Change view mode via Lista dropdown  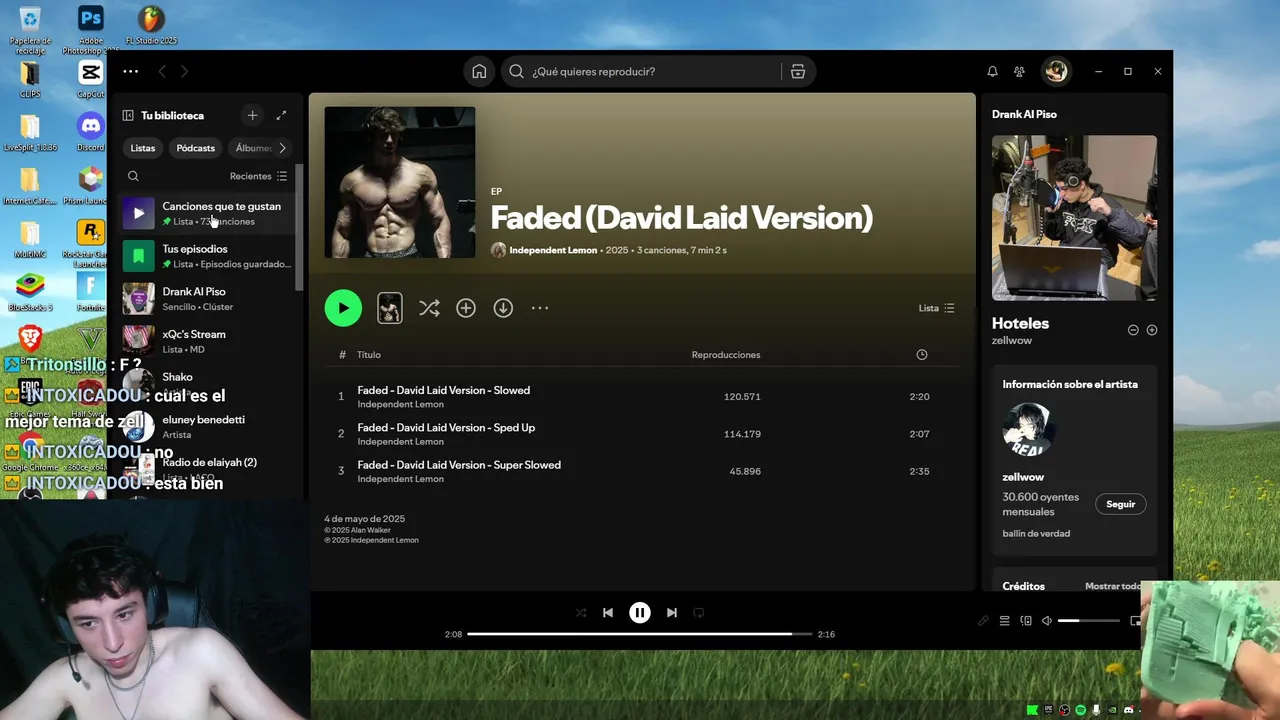point(937,308)
